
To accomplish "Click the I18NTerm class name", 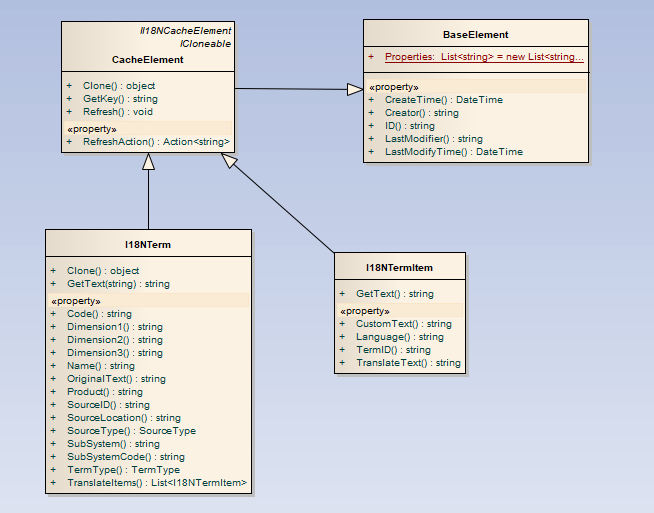I will point(148,243).
